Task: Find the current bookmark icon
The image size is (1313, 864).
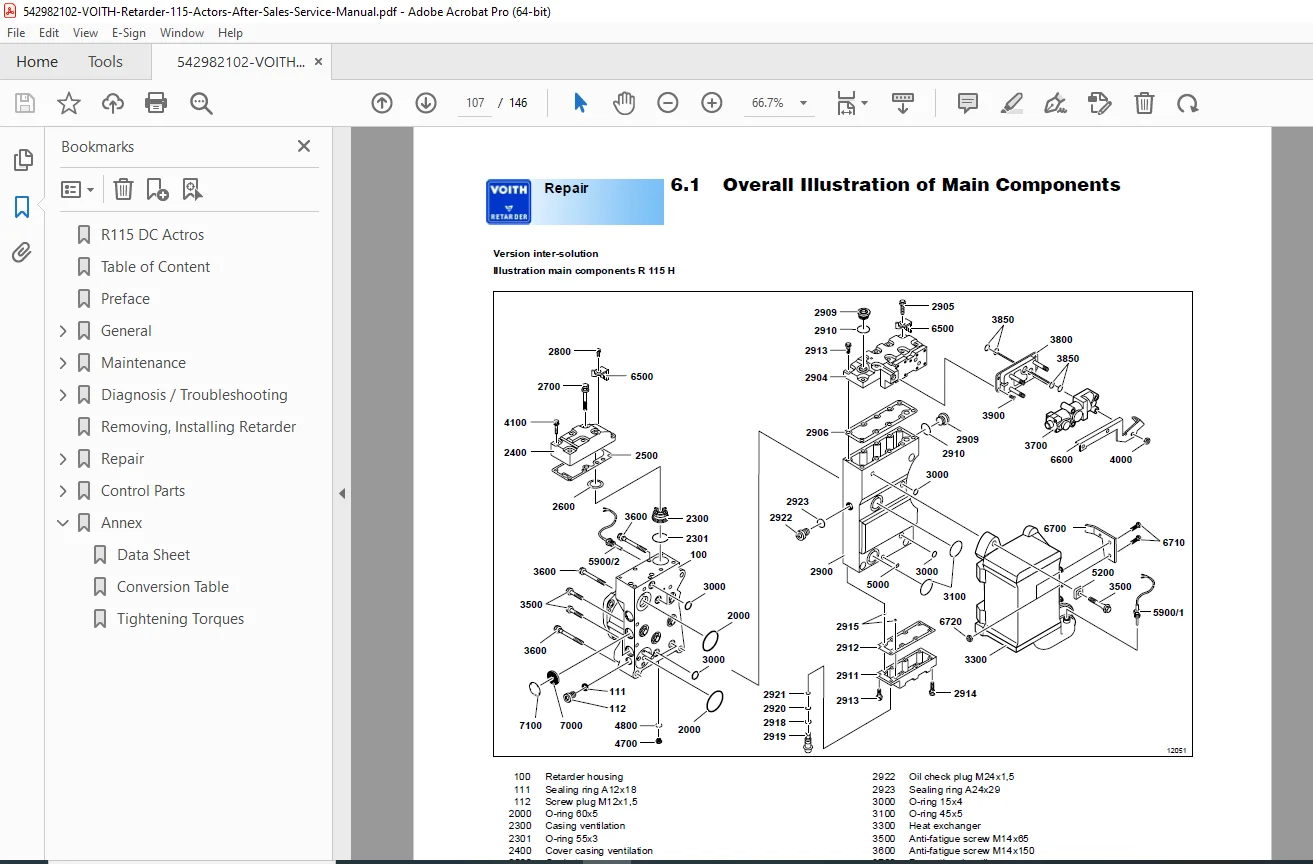Action: (192, 189)
